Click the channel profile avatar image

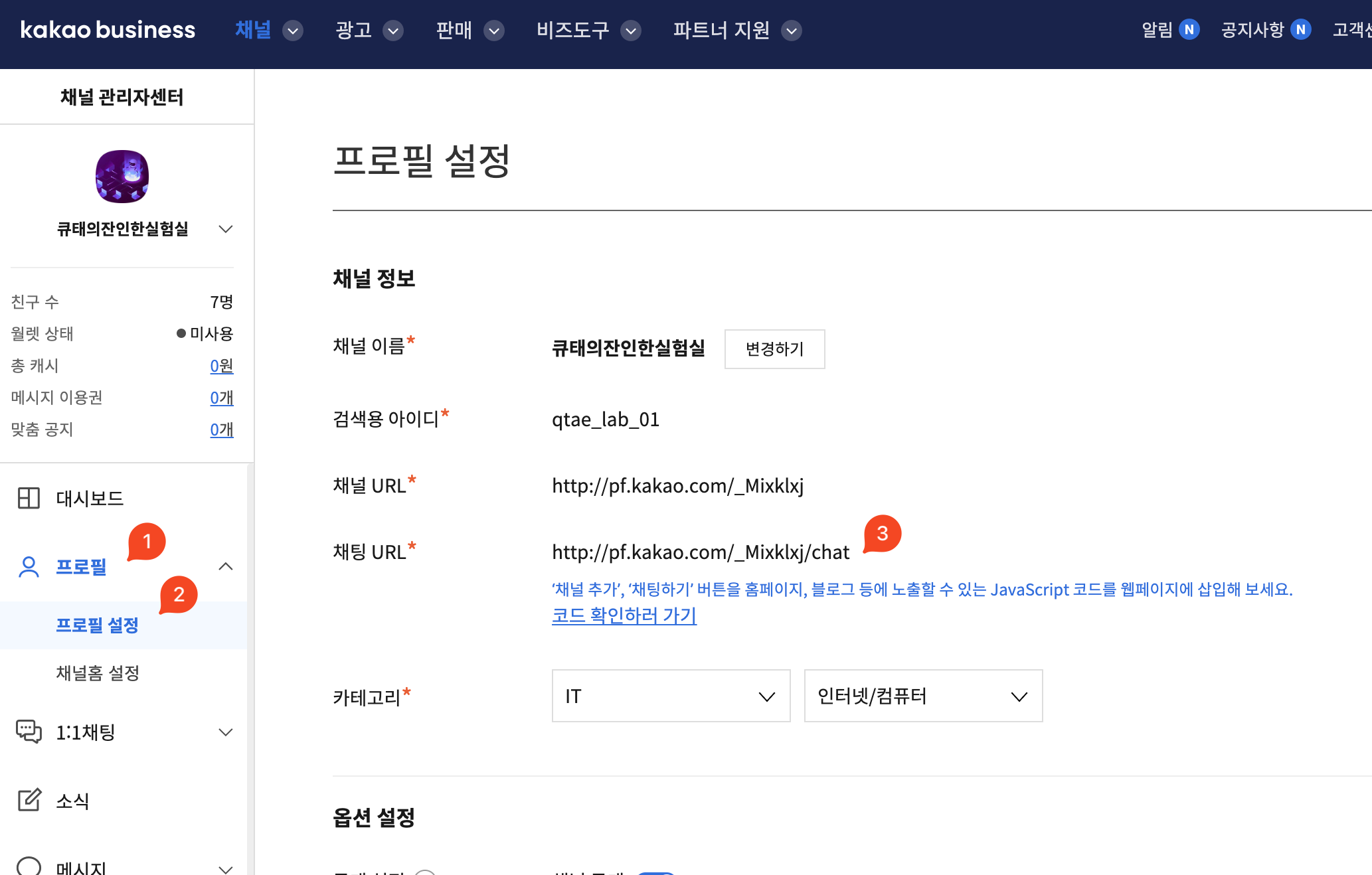[x=122, y=177]
